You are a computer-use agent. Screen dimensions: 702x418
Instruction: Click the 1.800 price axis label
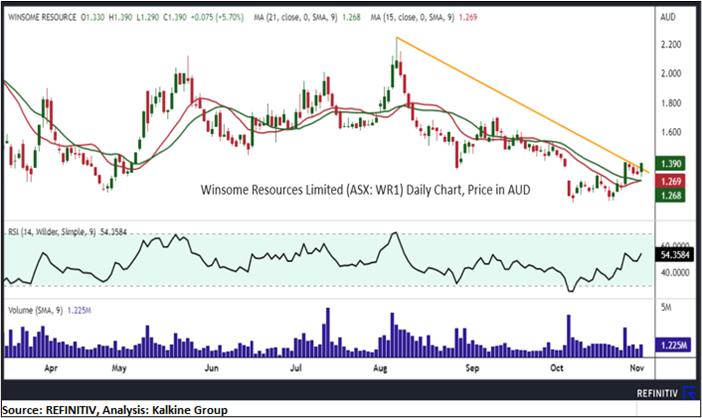671,103
